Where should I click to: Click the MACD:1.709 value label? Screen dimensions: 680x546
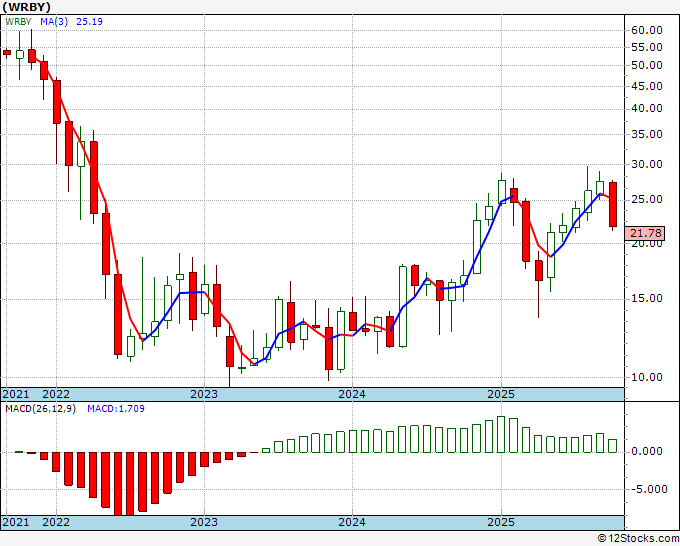[116, 409]
